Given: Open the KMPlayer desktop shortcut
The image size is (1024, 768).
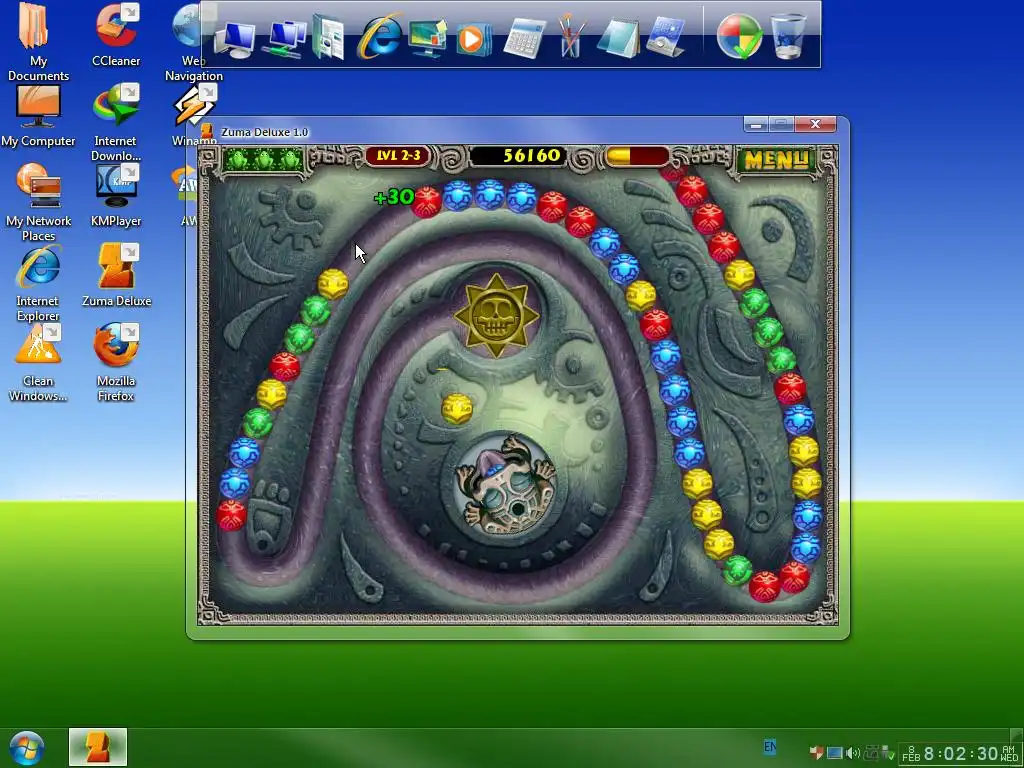Looking at the screenshot, I should point(116,196).
